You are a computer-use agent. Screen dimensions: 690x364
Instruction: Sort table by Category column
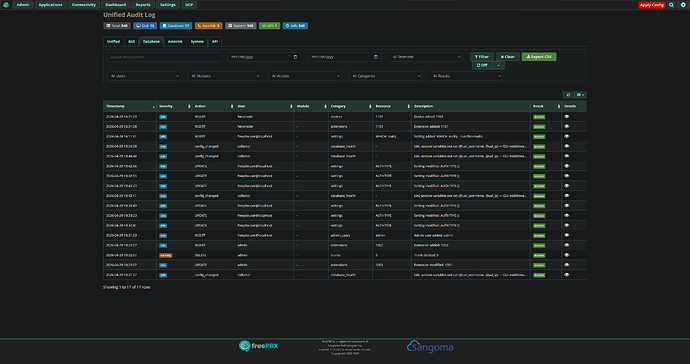click(351, 106)
